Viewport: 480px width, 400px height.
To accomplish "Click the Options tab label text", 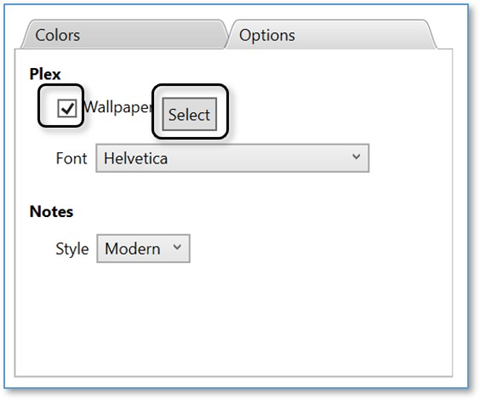I will (267, 35).
